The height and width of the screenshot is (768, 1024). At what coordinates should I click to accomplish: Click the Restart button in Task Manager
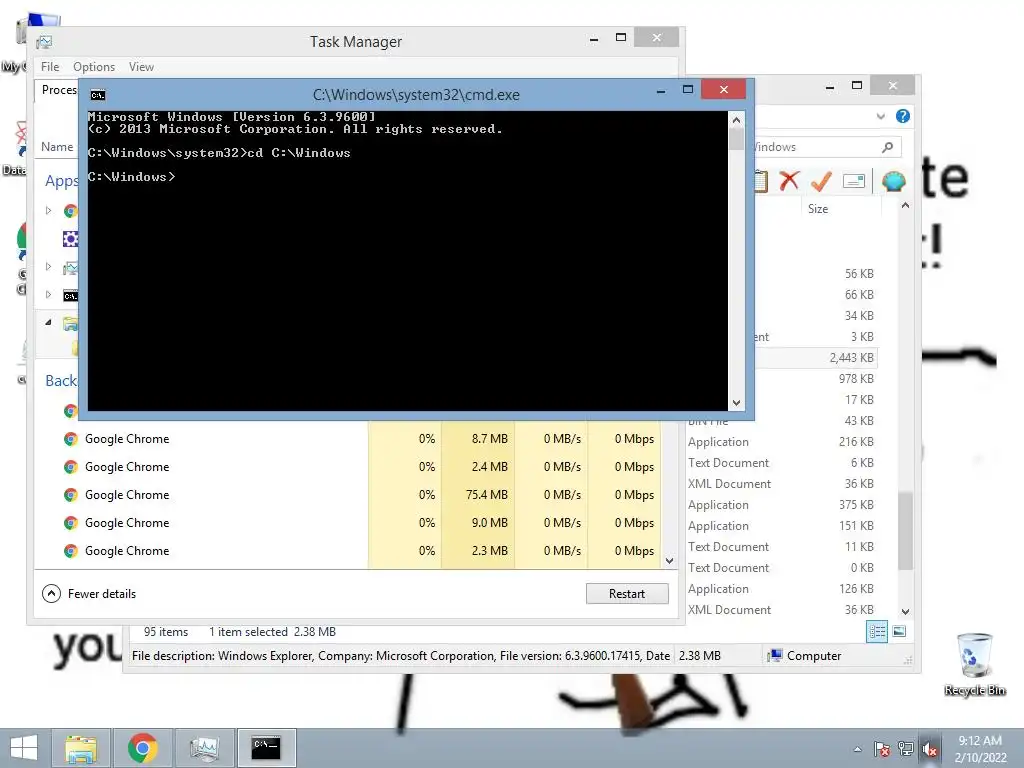pos(627,594)
